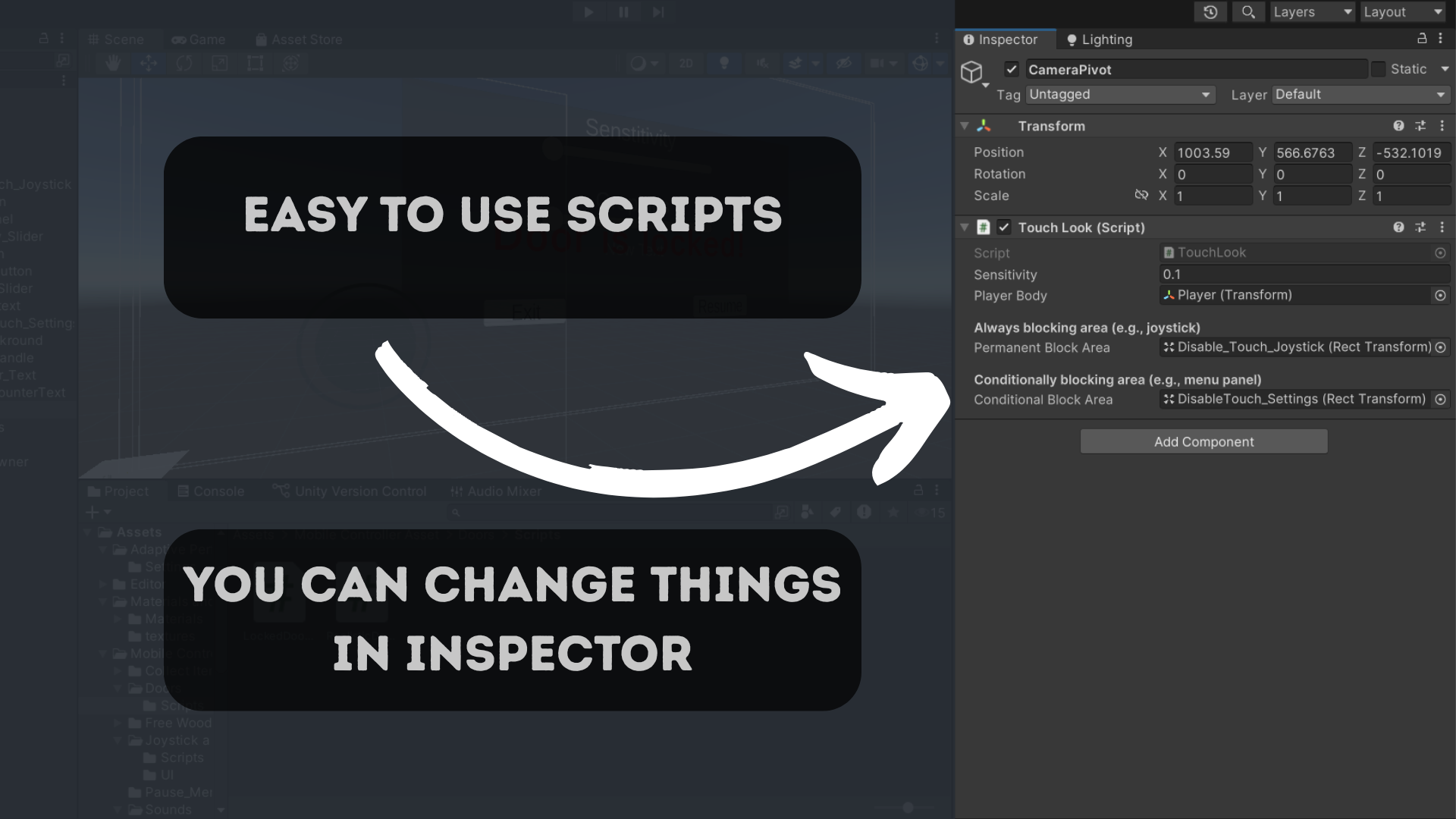Select the Transform combined tool
Image resolution: width=1456 pixels, height=819 pixels.
pyautogui.click(x=291, y=64)
